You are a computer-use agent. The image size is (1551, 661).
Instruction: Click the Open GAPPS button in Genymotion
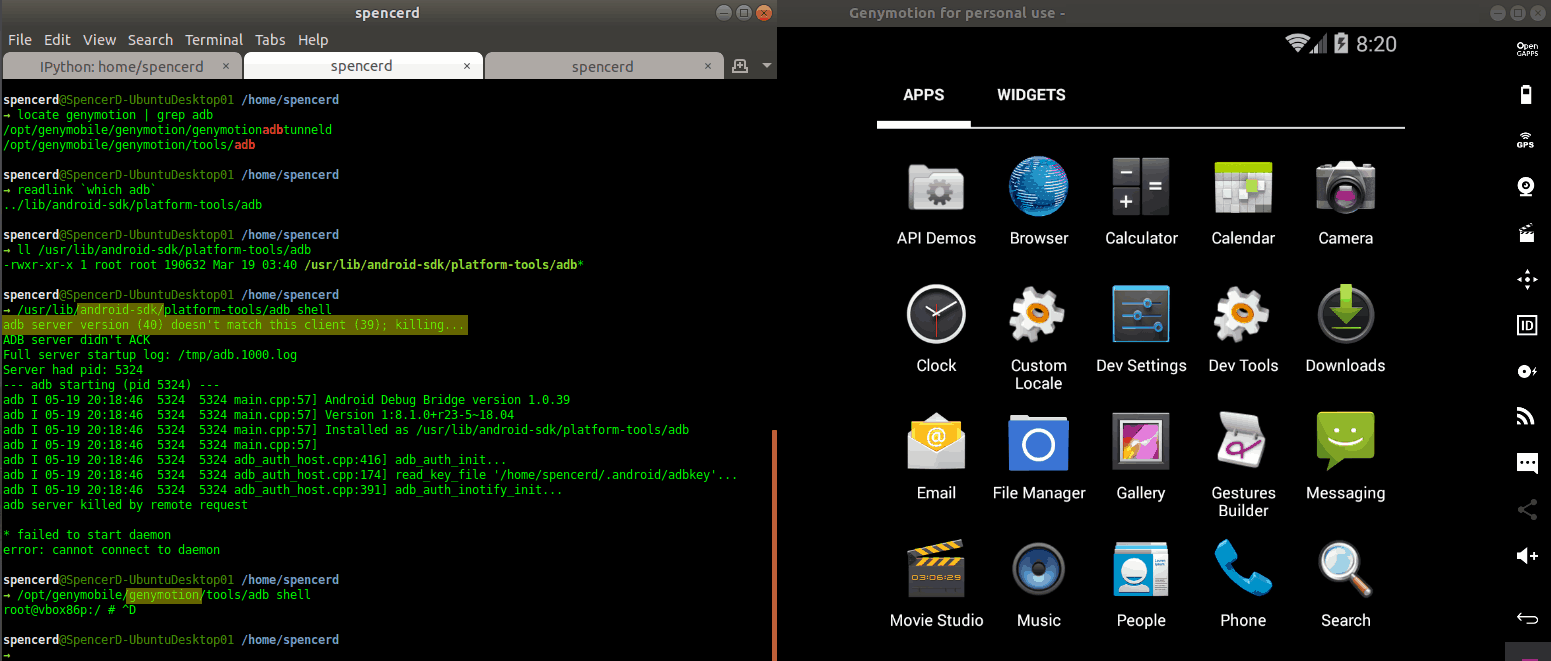[x=1527, y=49]
